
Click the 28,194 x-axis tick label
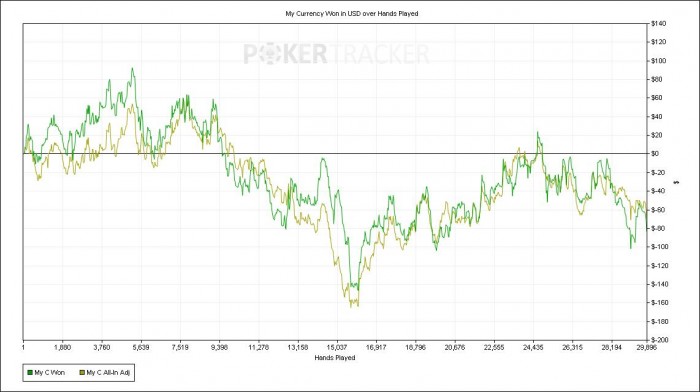612,347
